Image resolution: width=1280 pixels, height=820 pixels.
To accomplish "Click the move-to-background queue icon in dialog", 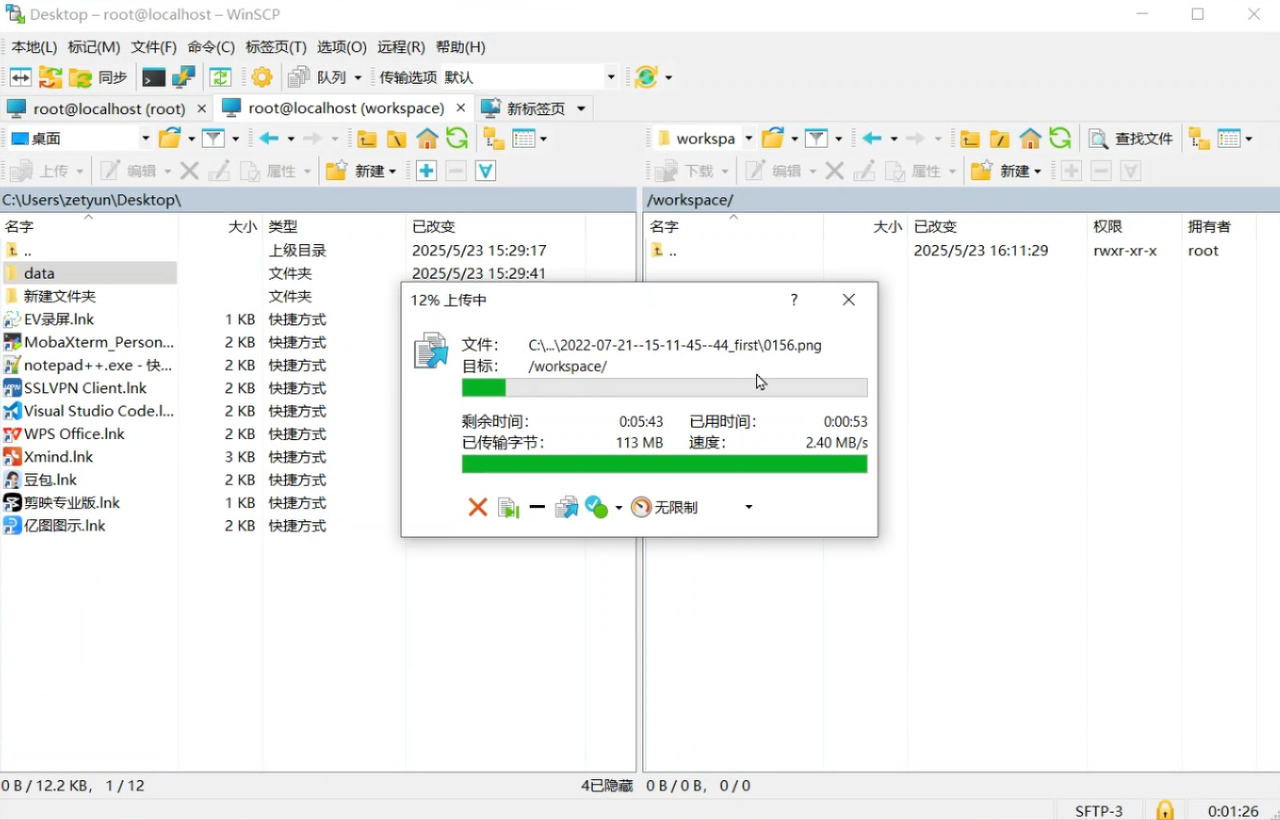I will tap(566, 508).
